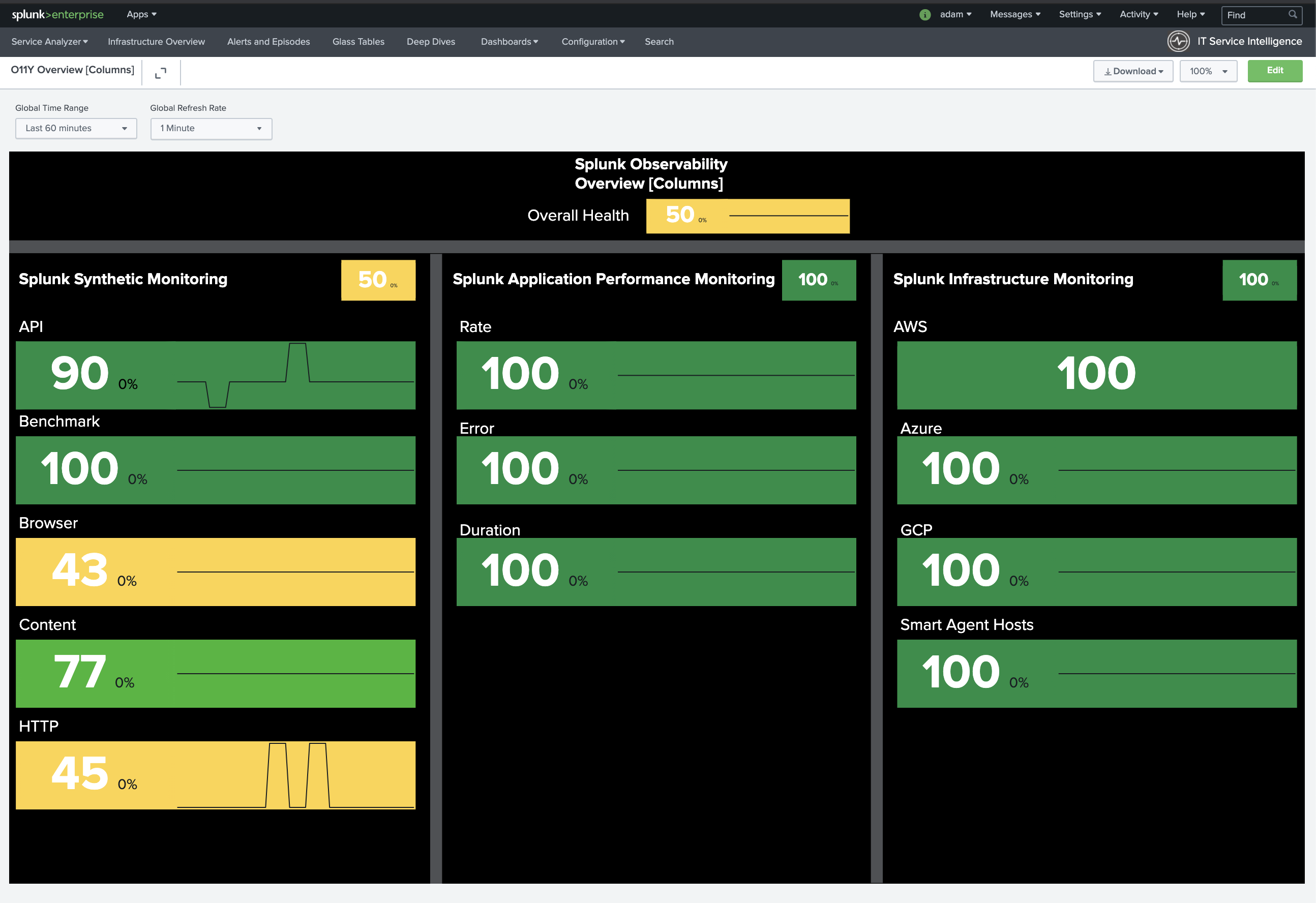
Task: Open the Global Refresh Rate dropdown
Action: point(211,129)
